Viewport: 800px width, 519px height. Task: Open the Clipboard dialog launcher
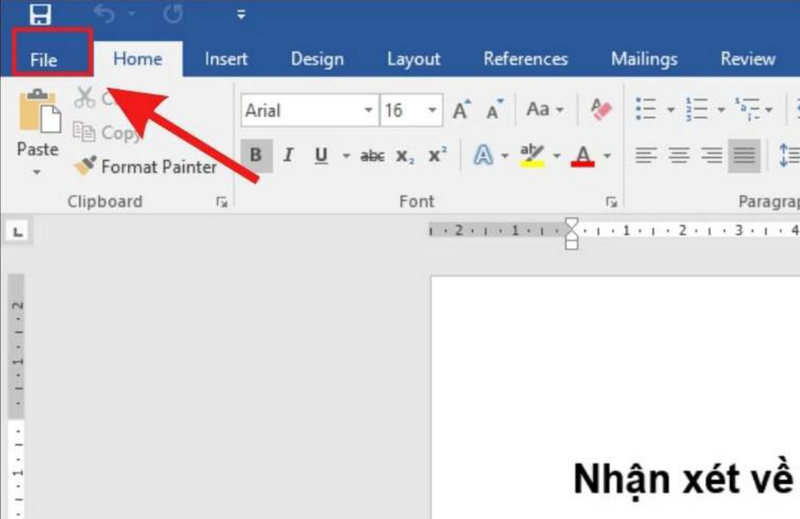coord(222,203)
